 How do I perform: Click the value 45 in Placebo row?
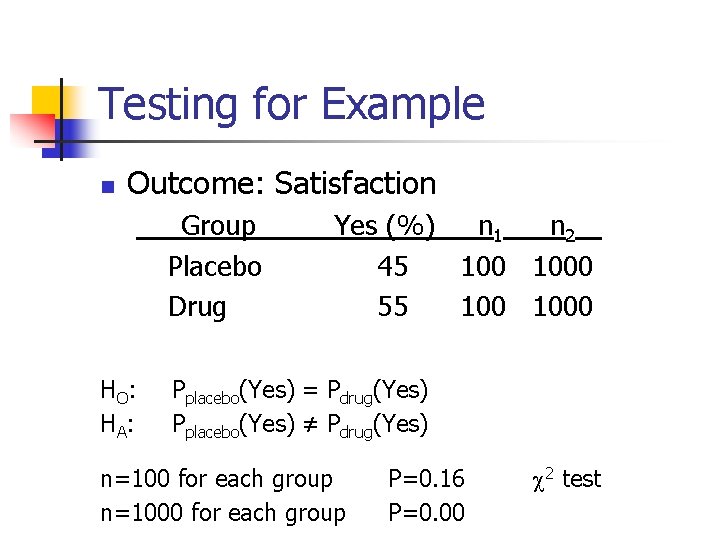click(x=393, y=267)
